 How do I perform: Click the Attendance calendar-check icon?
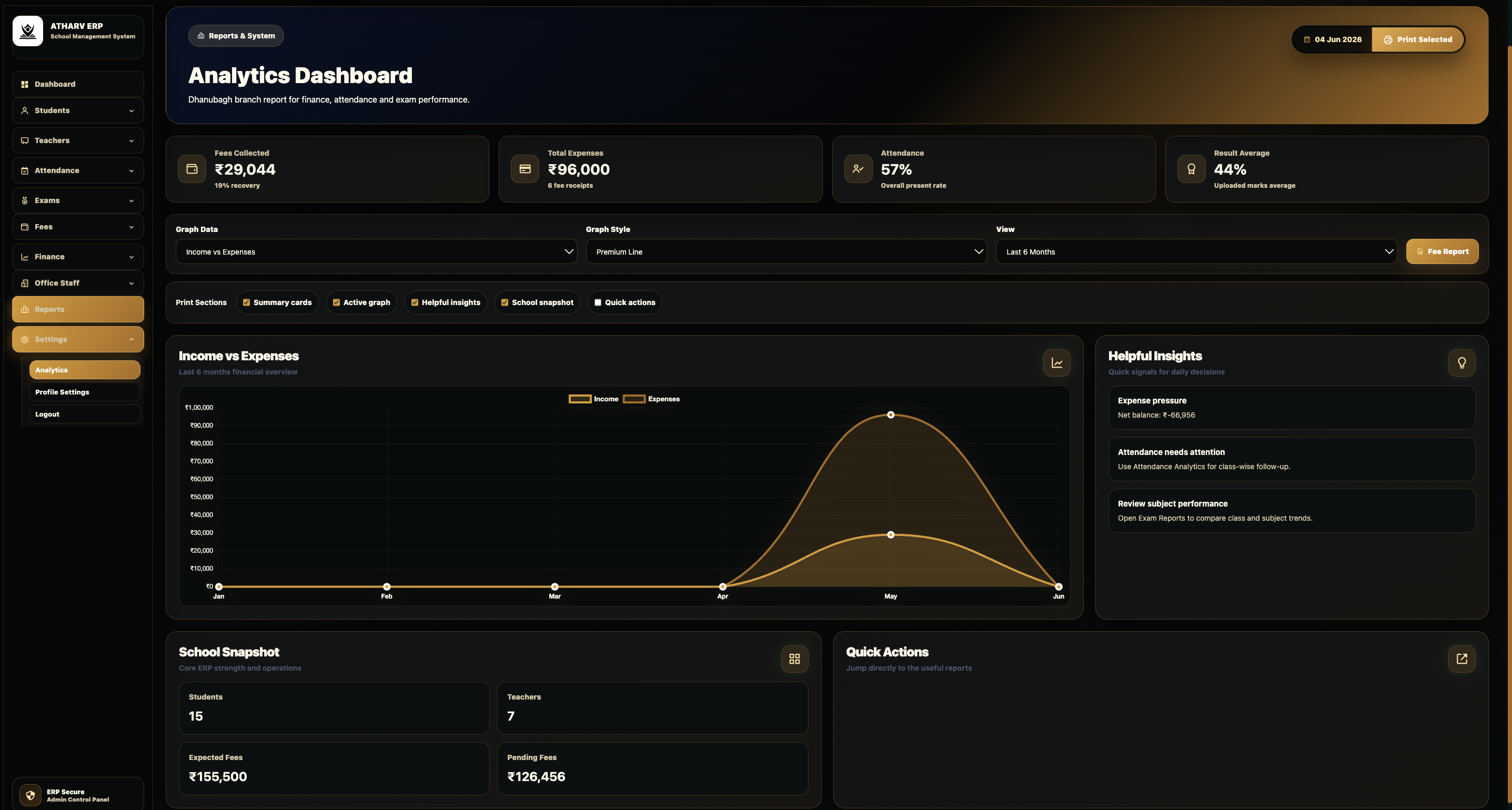point(25,171)
